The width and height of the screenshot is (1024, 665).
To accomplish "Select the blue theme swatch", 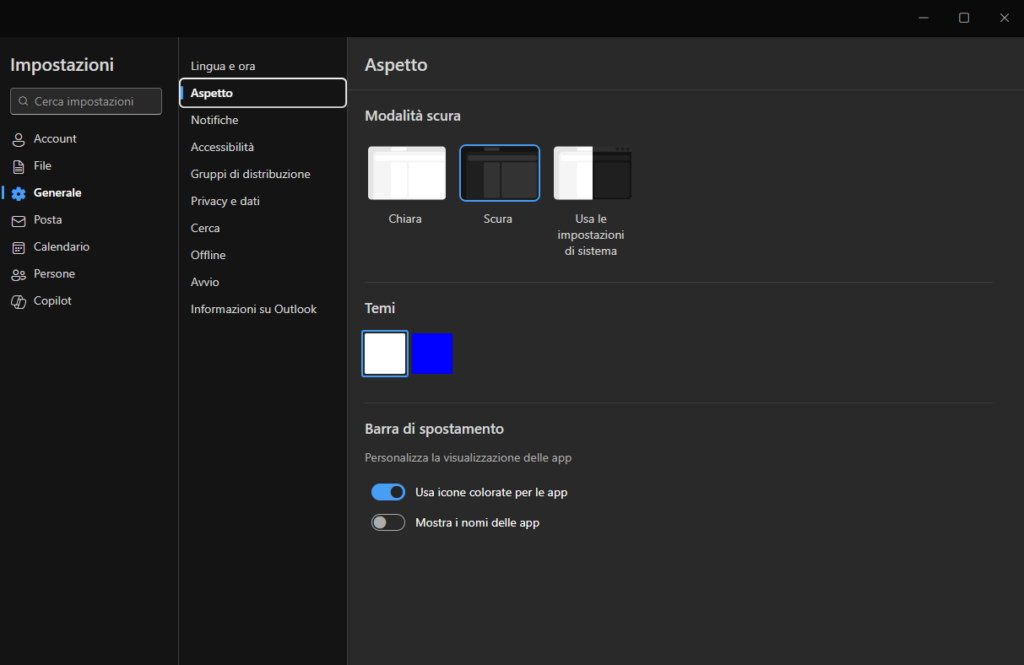I will [x=432, y=353].
